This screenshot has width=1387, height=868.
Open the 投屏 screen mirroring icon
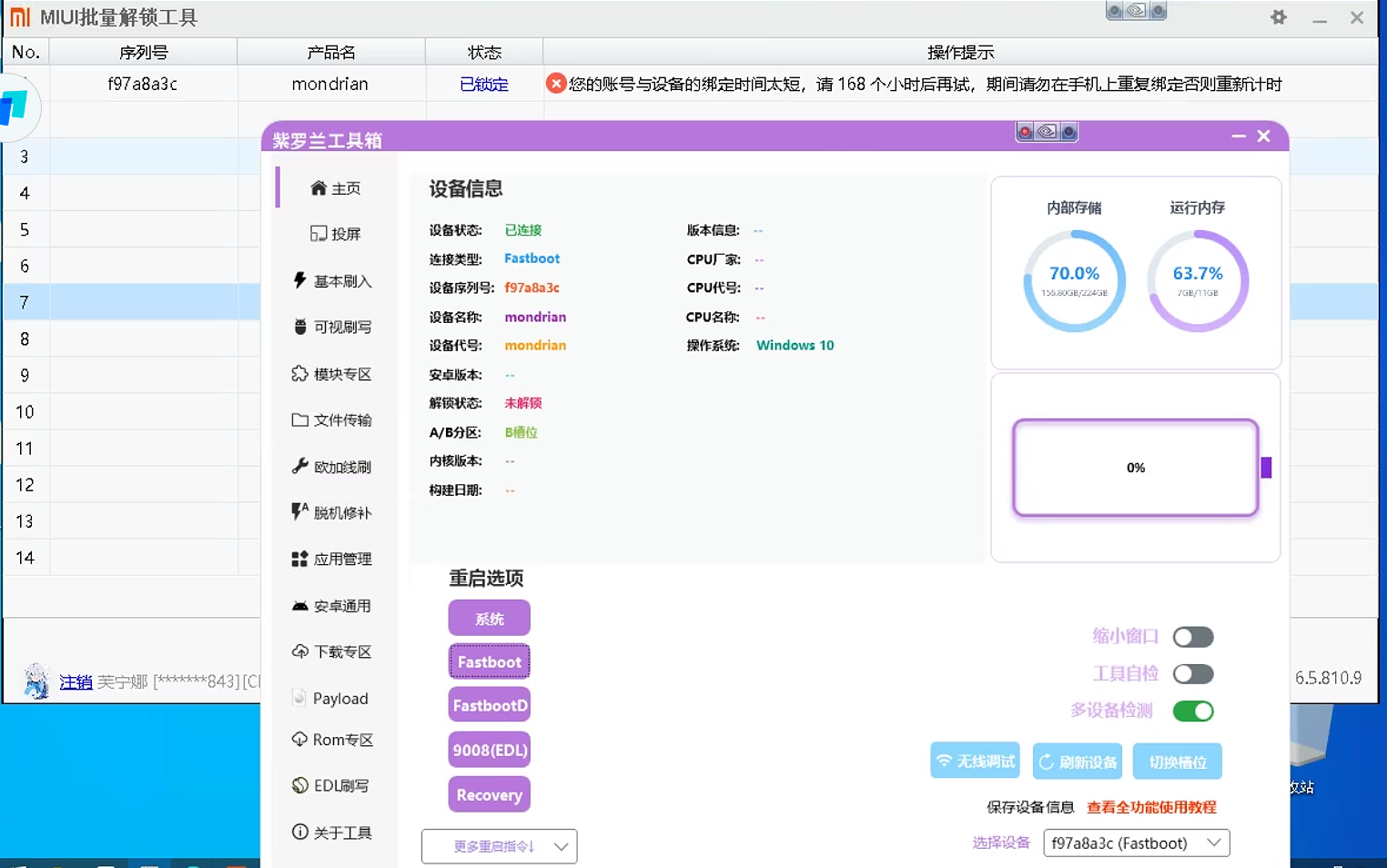tap(318, 234)
